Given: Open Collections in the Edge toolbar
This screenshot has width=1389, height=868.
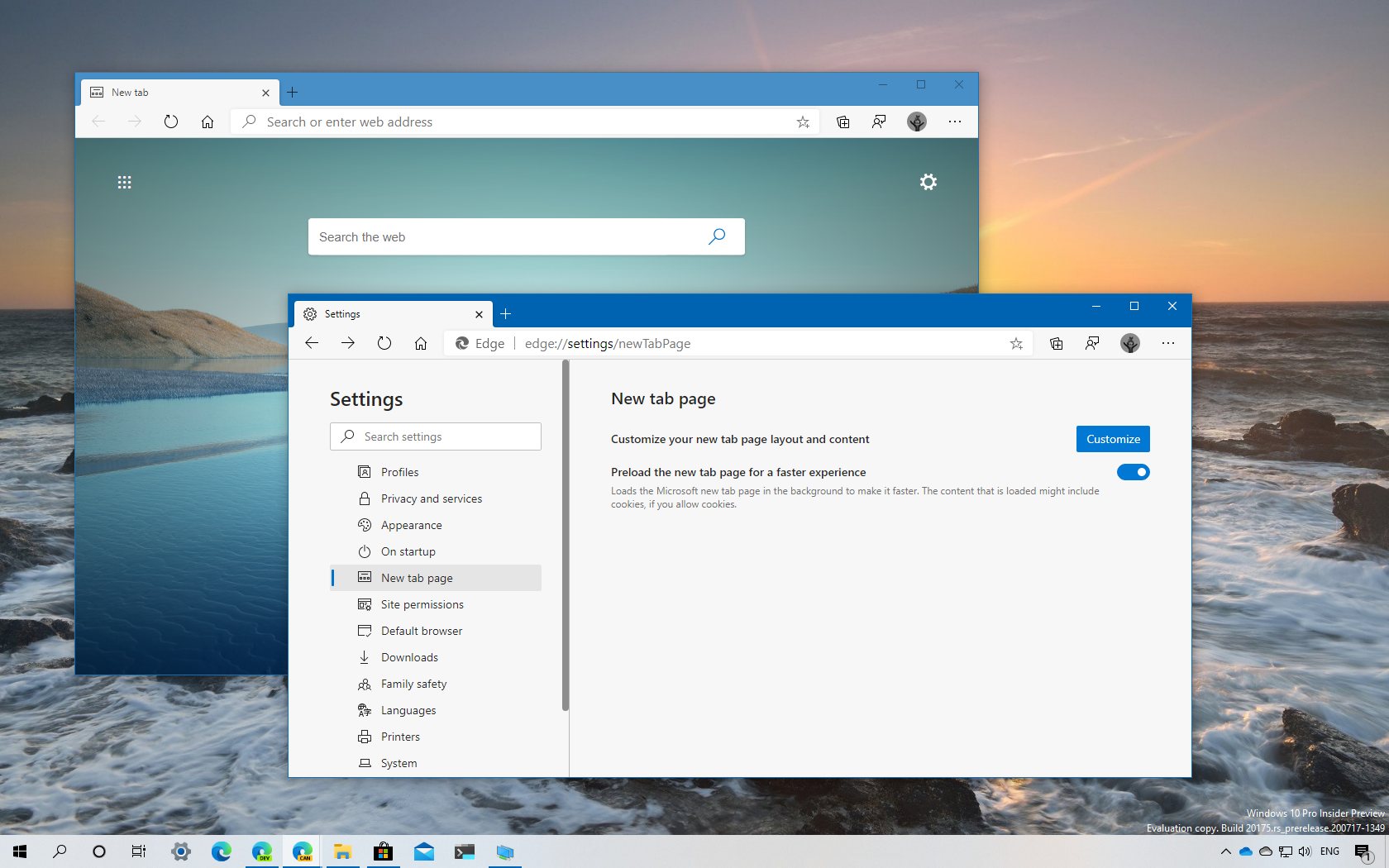Looking at the screenshot, I should coord(1056,343).
